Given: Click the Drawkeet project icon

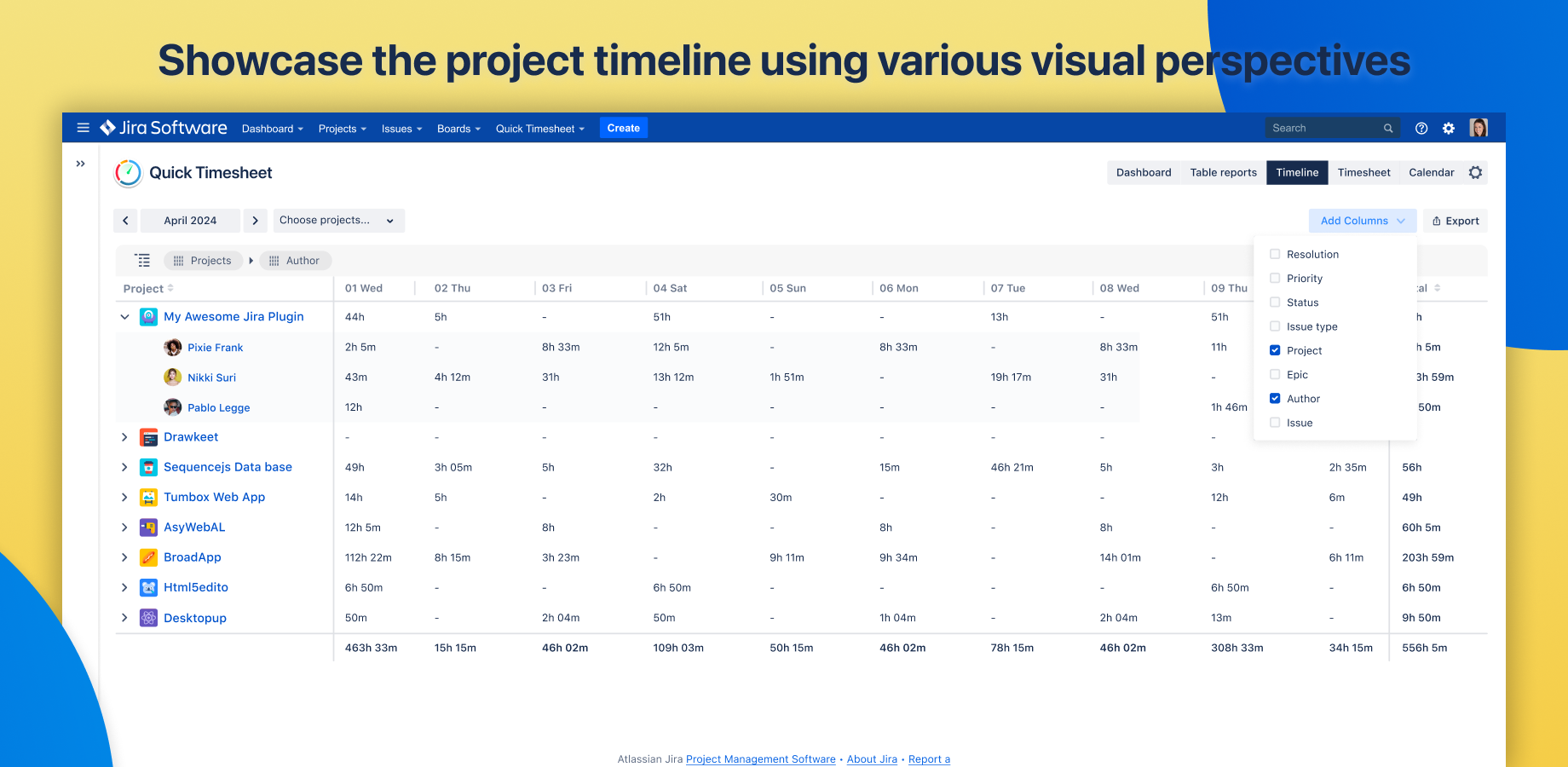Looking at the screenshot, I should click(x=148, y=437).
